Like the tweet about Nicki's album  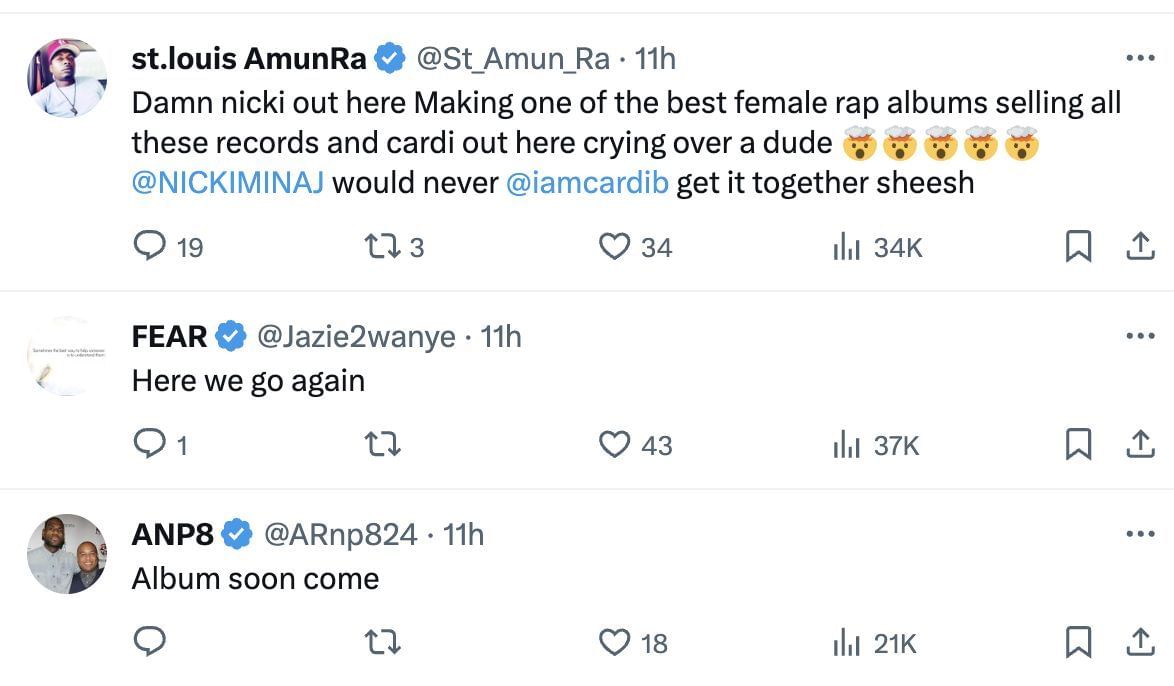click(613, 246)
